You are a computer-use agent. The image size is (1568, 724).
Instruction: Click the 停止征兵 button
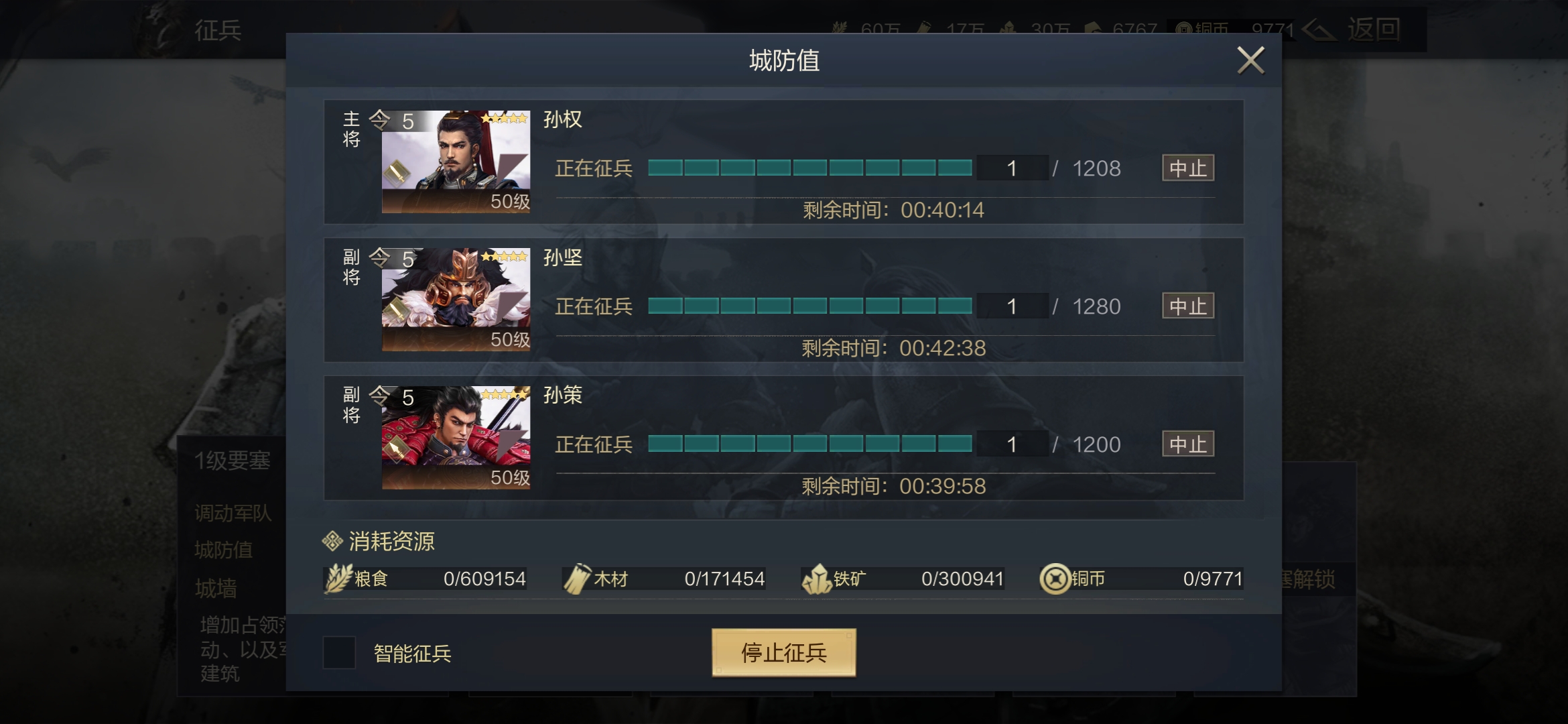(783, 652)
